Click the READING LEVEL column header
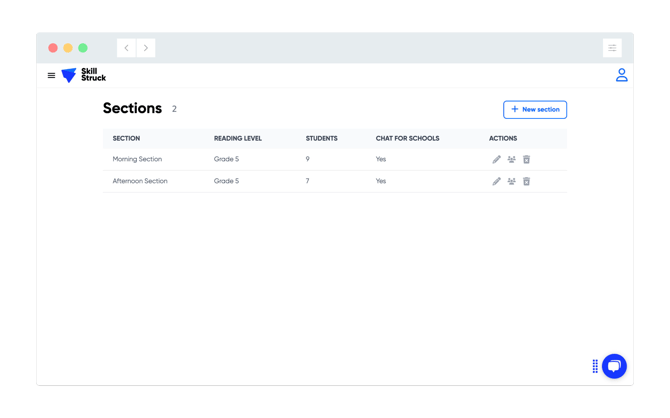Viewport: 670px width, 418px height. coord(238,138)
